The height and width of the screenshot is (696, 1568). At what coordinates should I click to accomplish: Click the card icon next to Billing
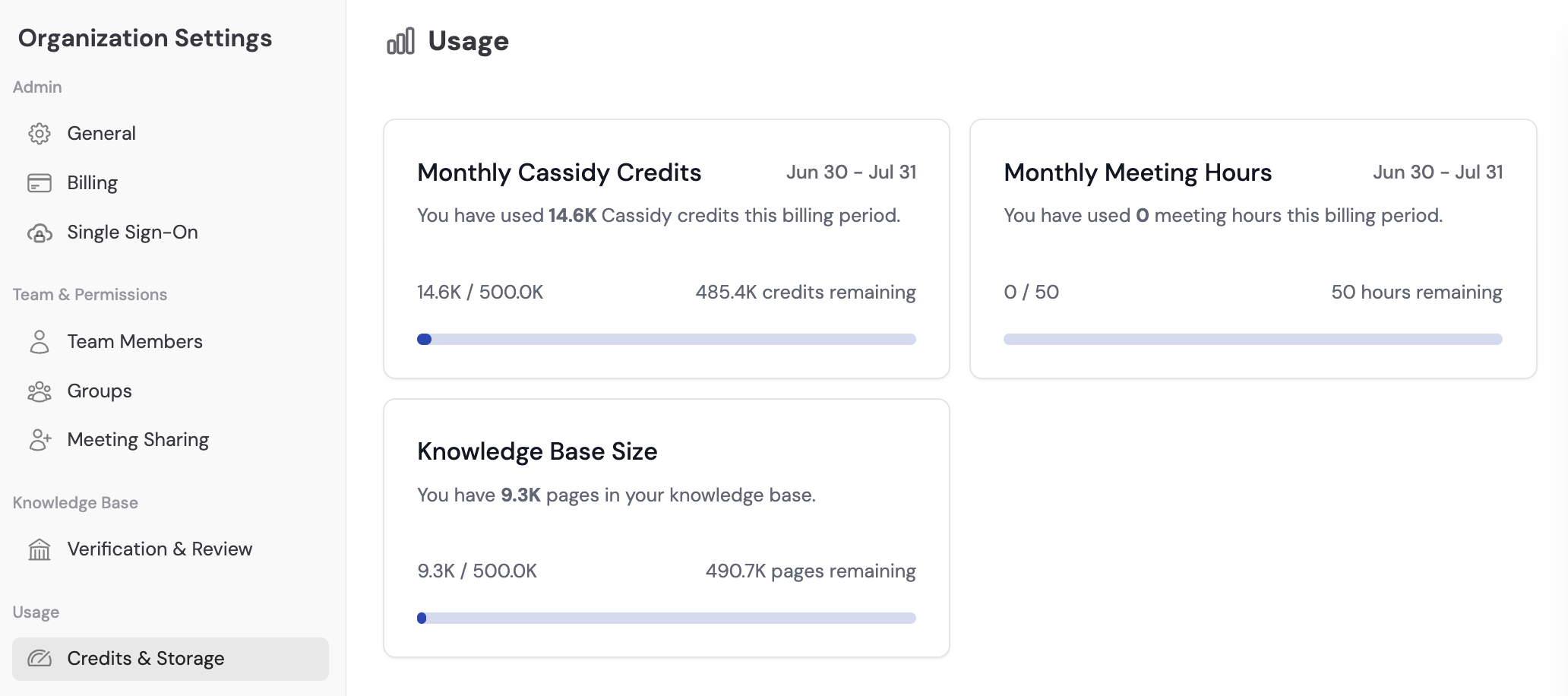(x=40, y=182)
